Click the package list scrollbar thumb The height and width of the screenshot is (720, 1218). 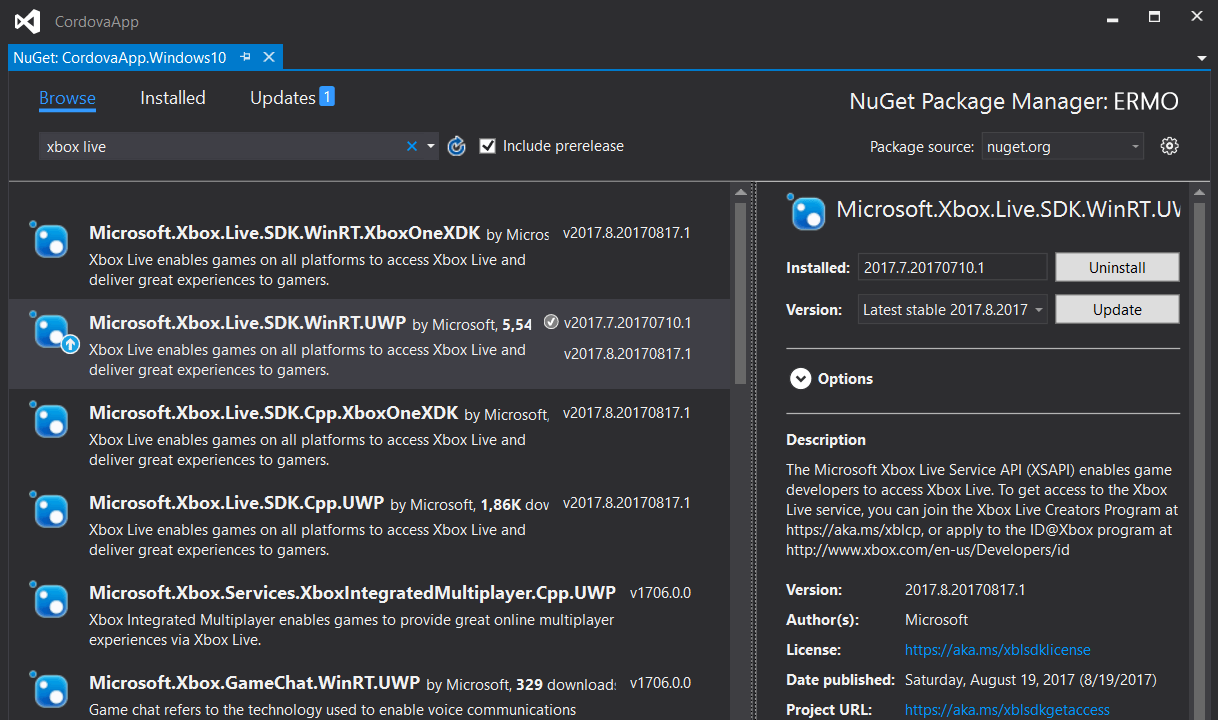point(740,293)
